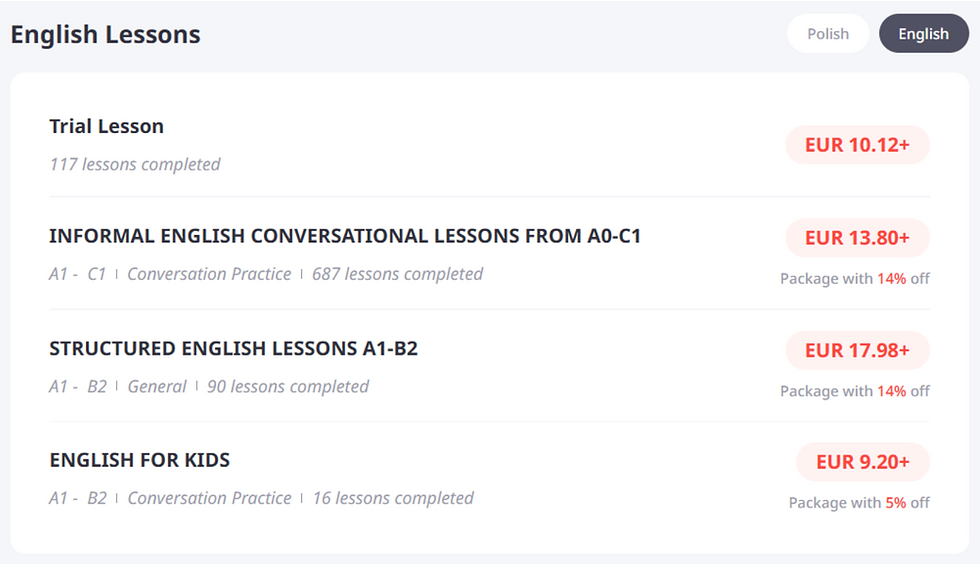Click the 687 lessons completed text
This screenshot has width=980, height=564.
[398, 274]
